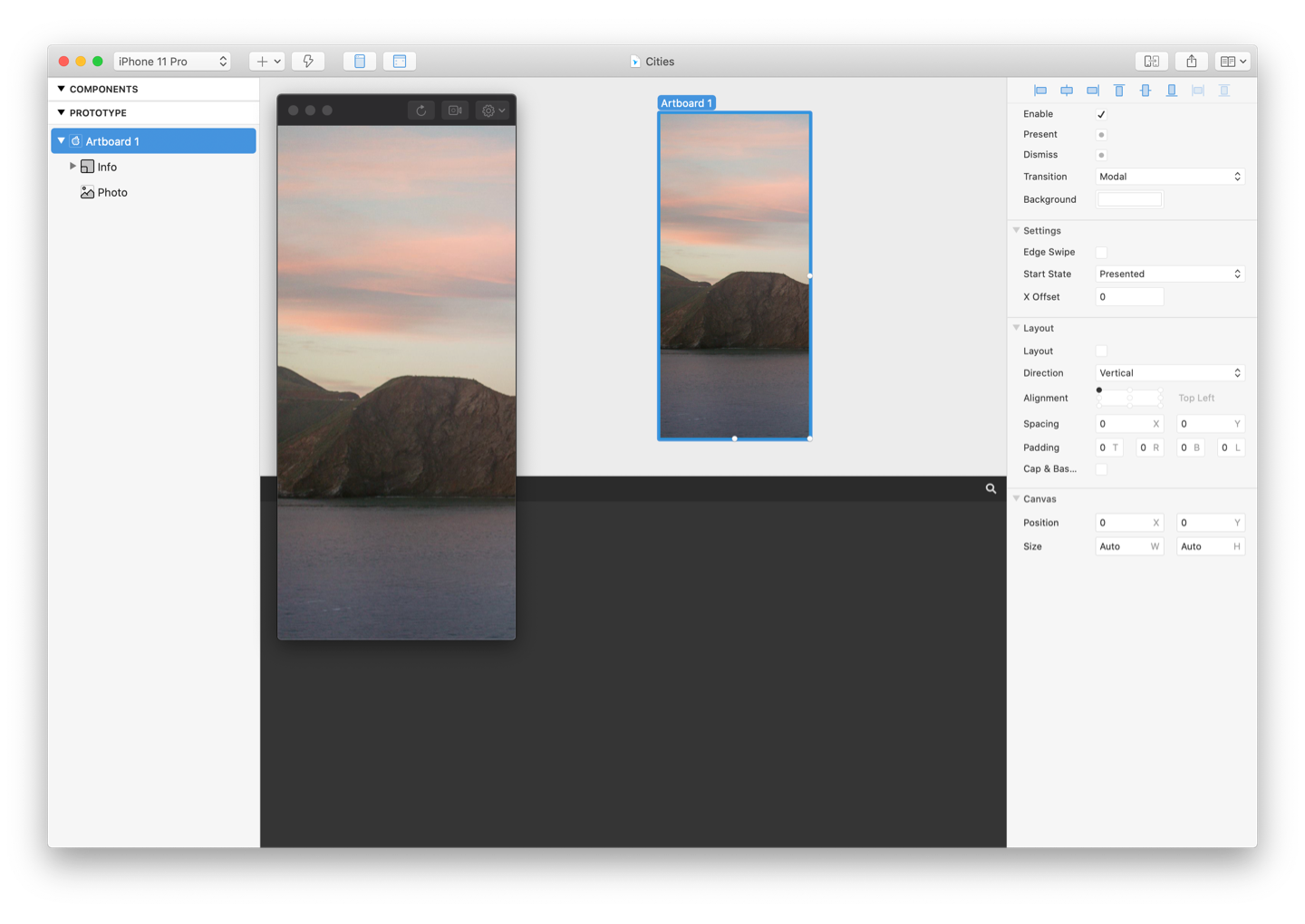Select the Photo layer in sidebar
1305x924 pixels.
(x=112, y=192)
